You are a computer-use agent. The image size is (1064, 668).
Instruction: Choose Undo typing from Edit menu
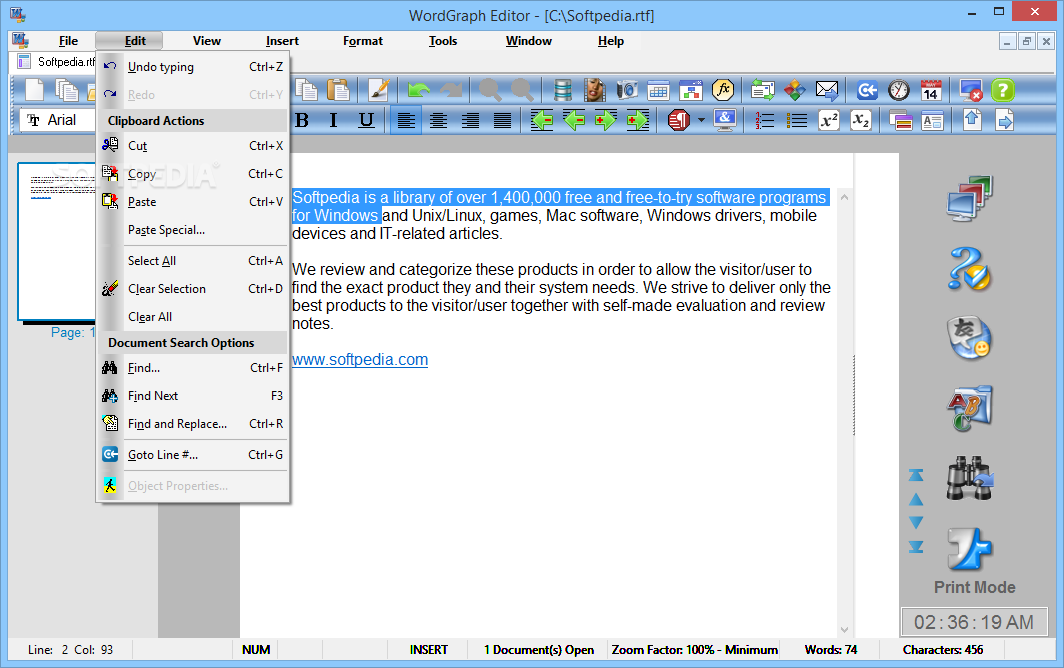pos(193,67)
